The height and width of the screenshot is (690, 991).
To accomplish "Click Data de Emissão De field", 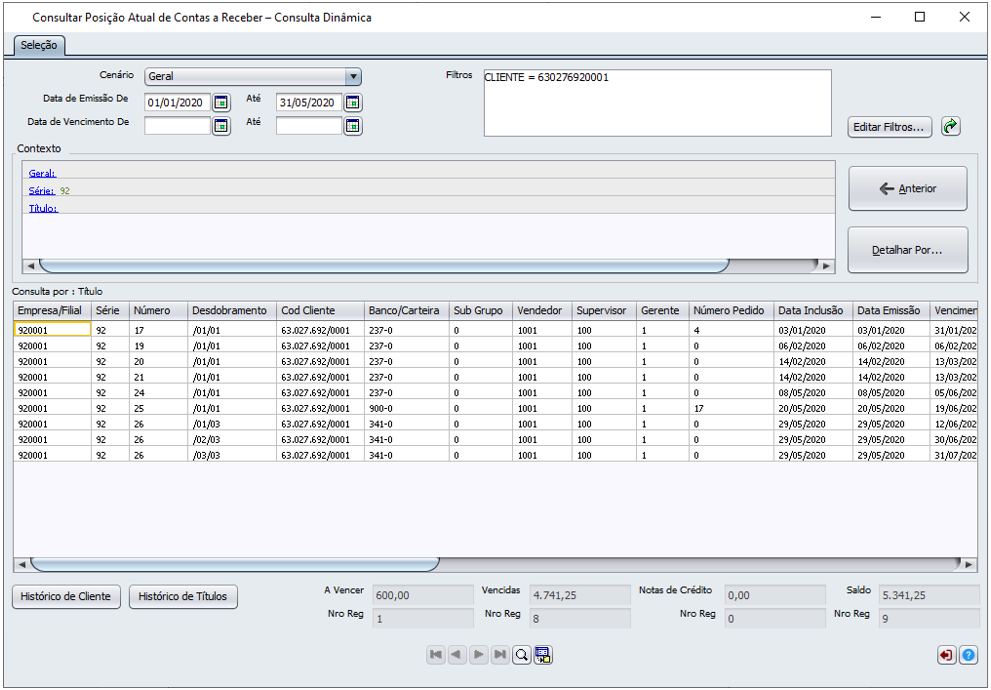I will [x=177, y=102].
